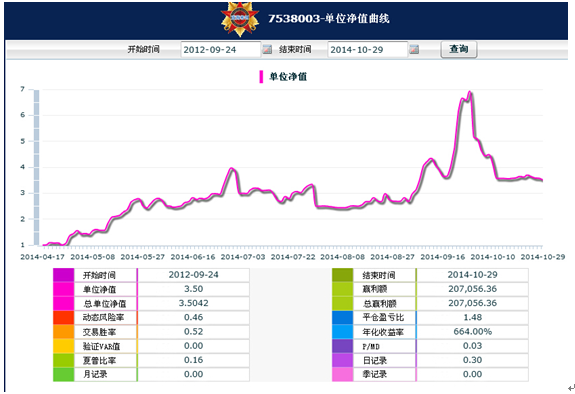Screen dimensions: 575x394
Task: Select the 平仓盈亏比 value 1.48
Action: pos(472,317)
